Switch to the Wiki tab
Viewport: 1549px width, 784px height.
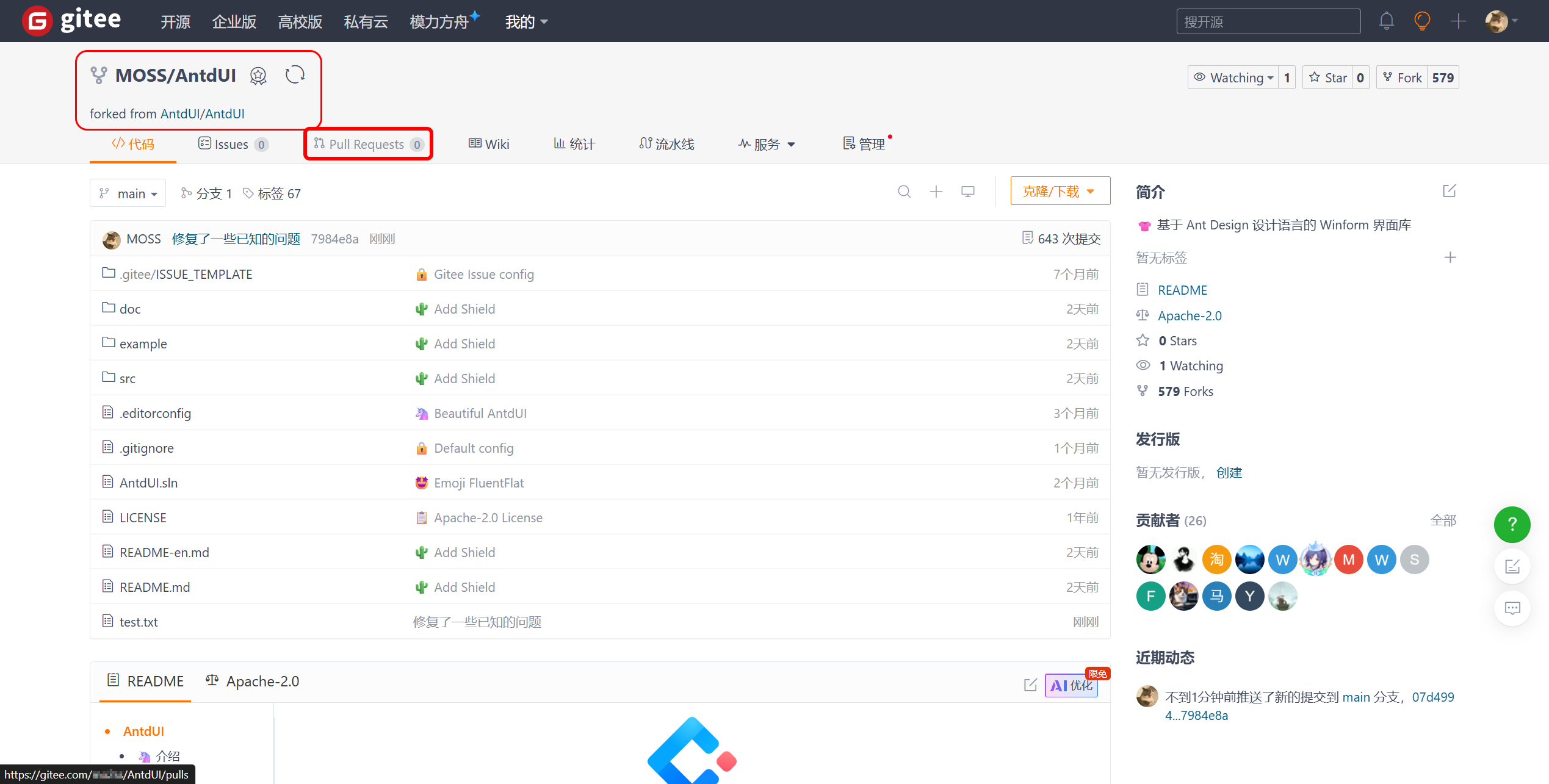tap(489, 145)
